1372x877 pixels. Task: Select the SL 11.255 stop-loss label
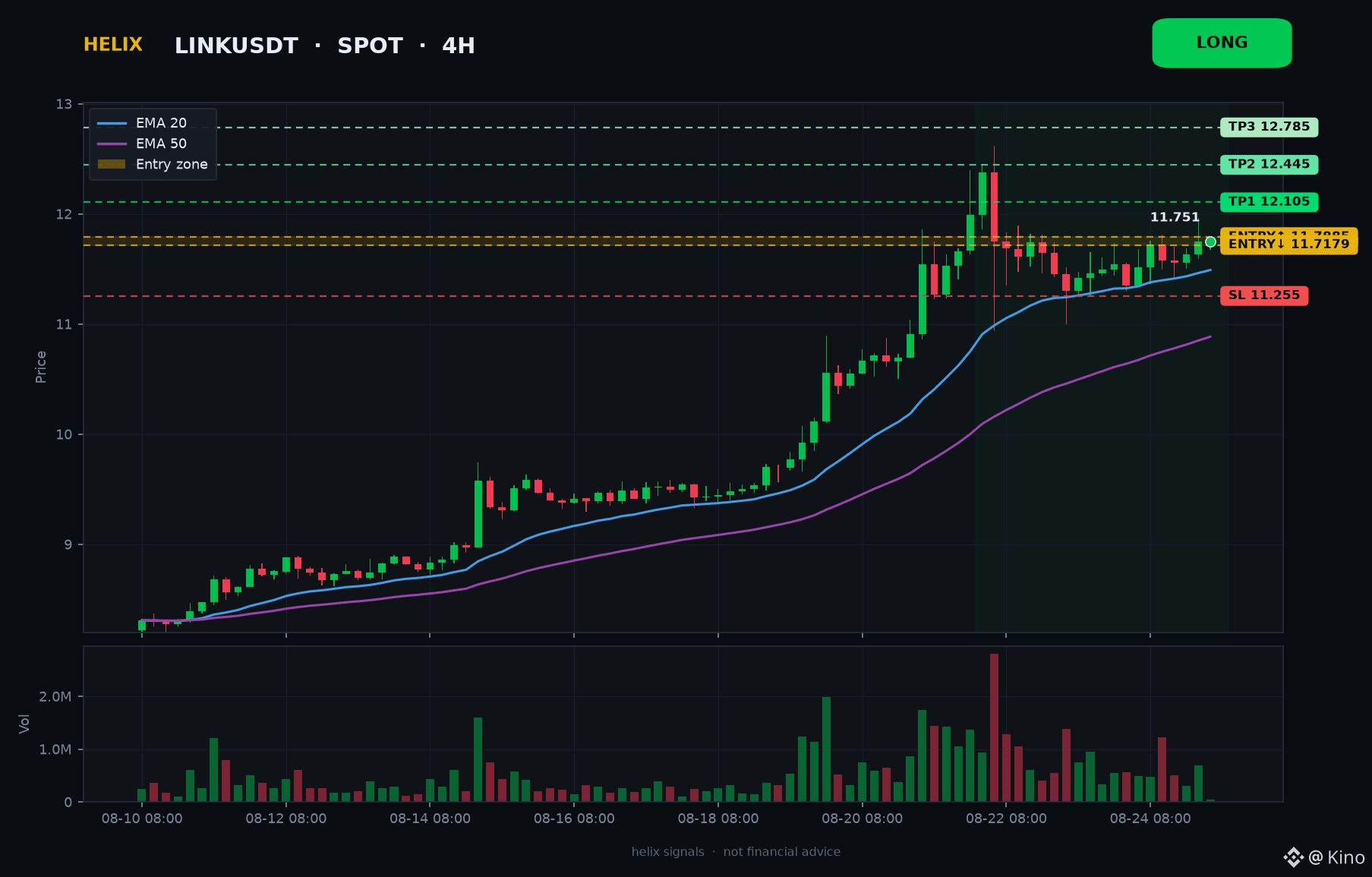[1263, 295]
